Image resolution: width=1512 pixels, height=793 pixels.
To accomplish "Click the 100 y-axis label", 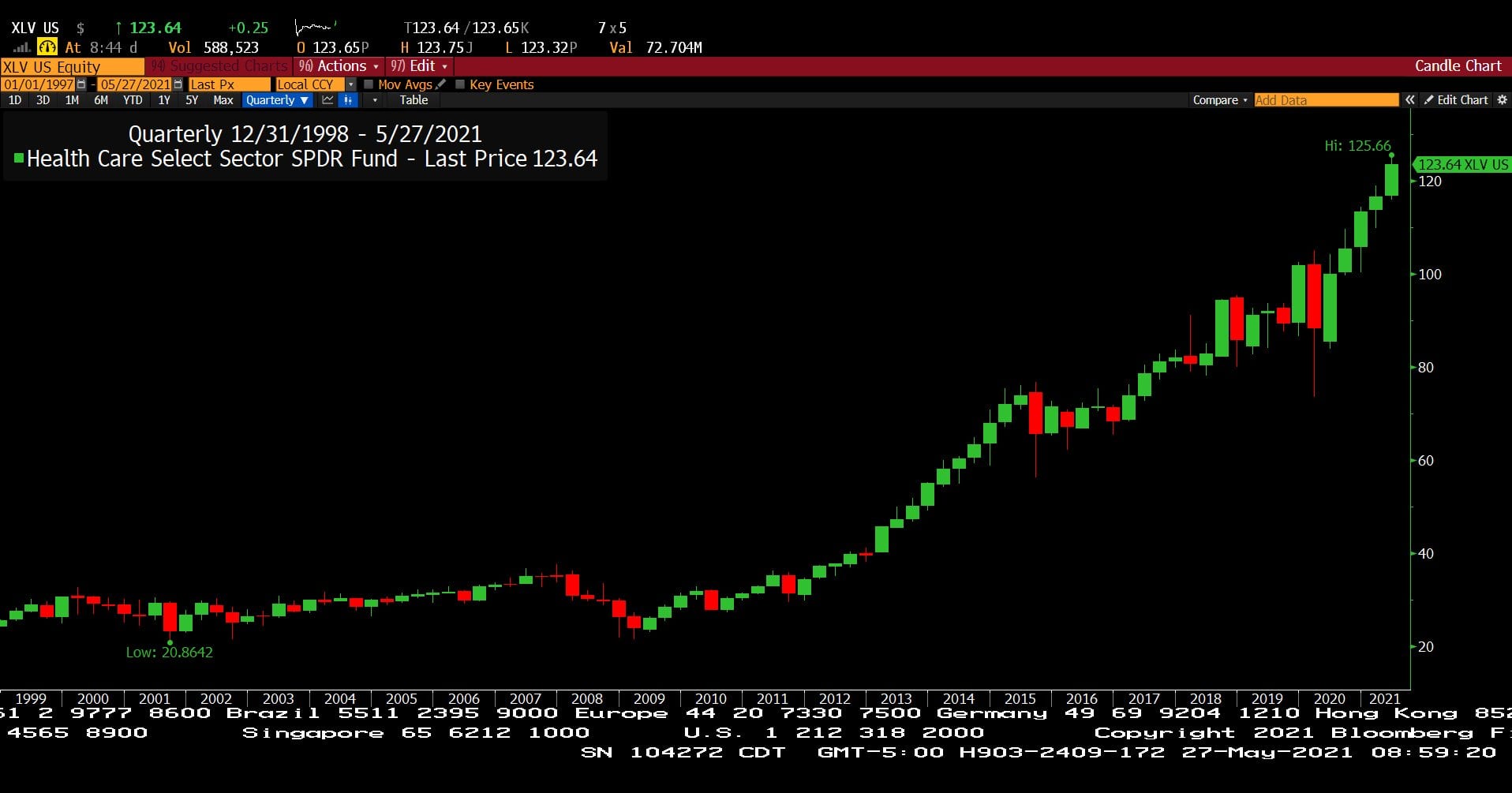I will [1430, 275].
